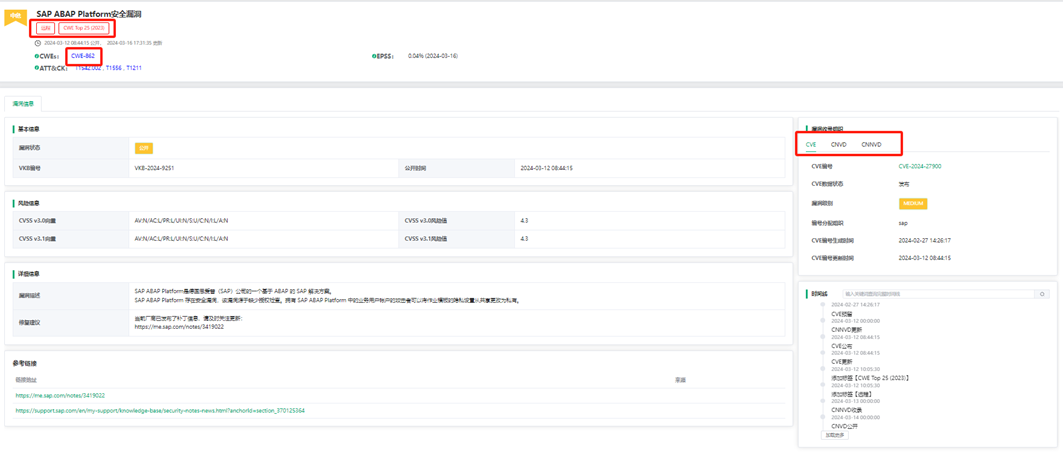Image resolution: width=1063 pixels, height=456 pixels.
Task: Click the yellow vulnerability status badge
Action: pos(144,148)
